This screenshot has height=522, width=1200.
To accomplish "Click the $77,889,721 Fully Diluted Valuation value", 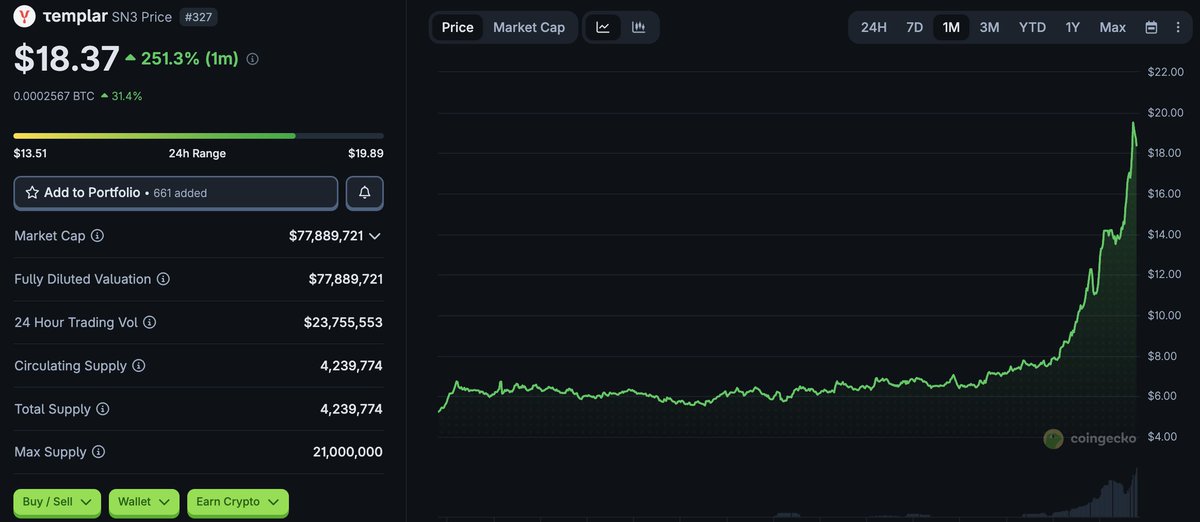I will [345, 279].
